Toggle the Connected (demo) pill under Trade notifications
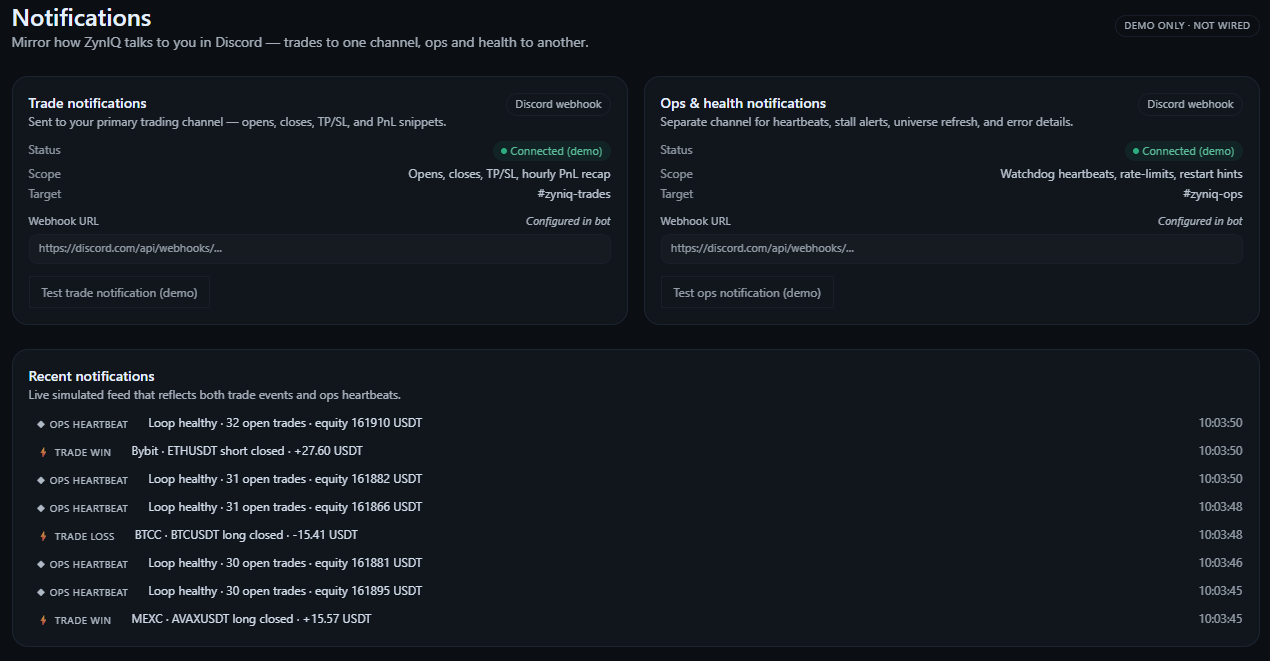This screenshot has width=1270, height=661. pos(552,151)
